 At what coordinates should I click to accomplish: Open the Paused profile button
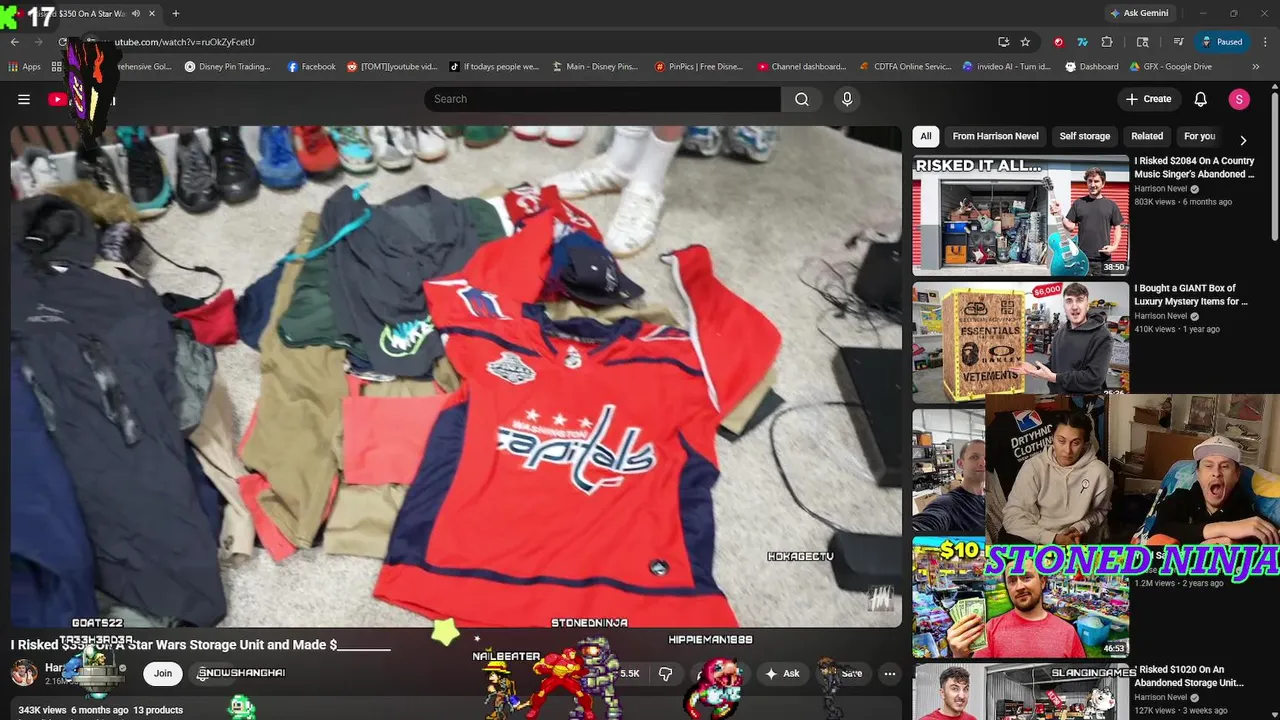click(x=1223, y=42)
